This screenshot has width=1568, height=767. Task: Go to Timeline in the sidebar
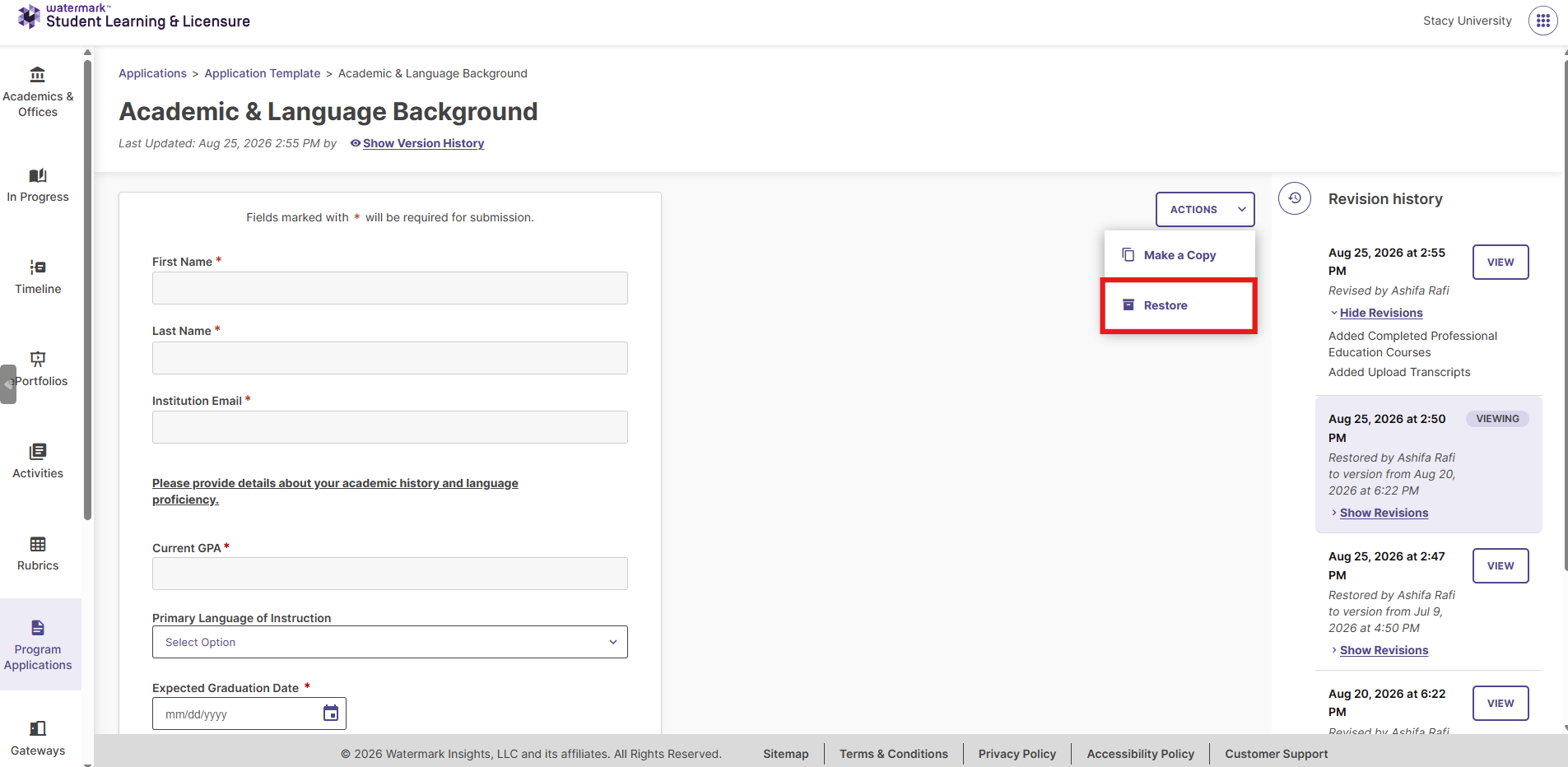pyautogui.click(x=38, y=277)
